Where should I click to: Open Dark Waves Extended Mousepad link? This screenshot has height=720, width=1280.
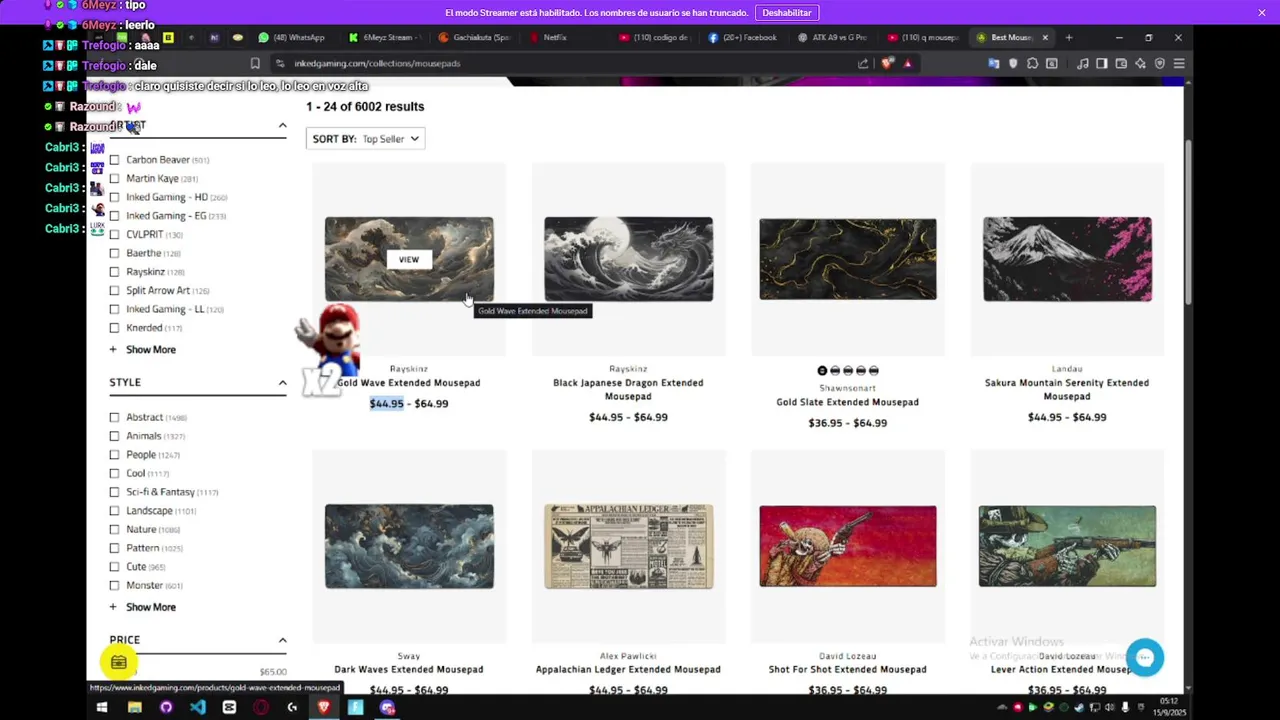(x=408, y=669)
